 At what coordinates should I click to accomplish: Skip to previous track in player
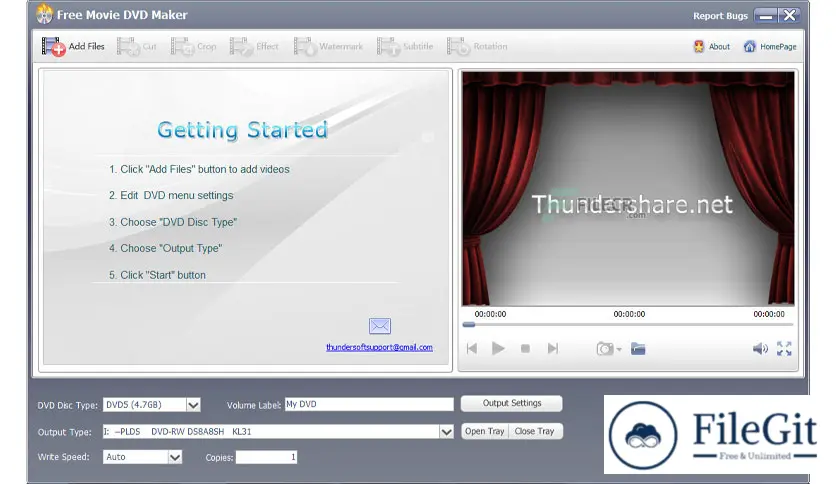point(472,349)
